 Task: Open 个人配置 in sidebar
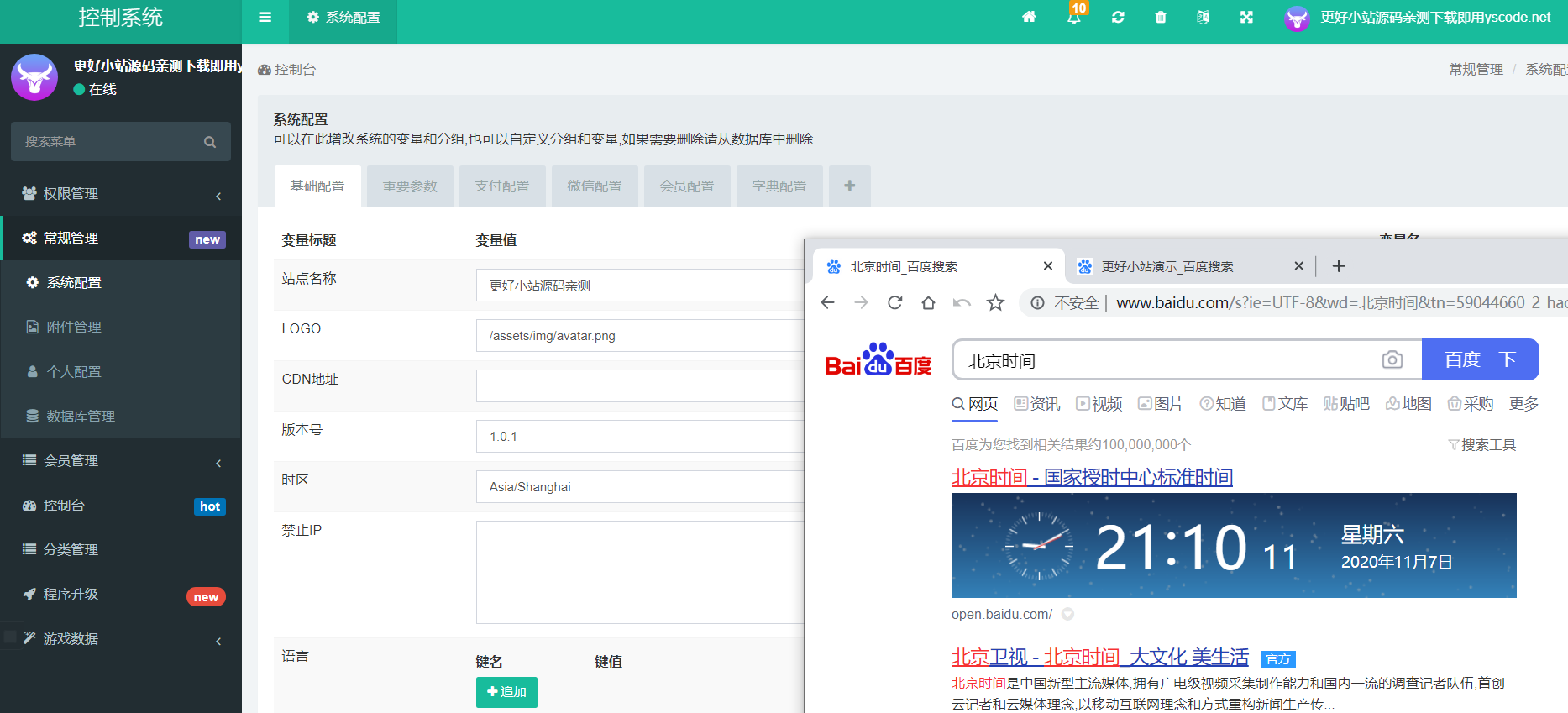121,372
